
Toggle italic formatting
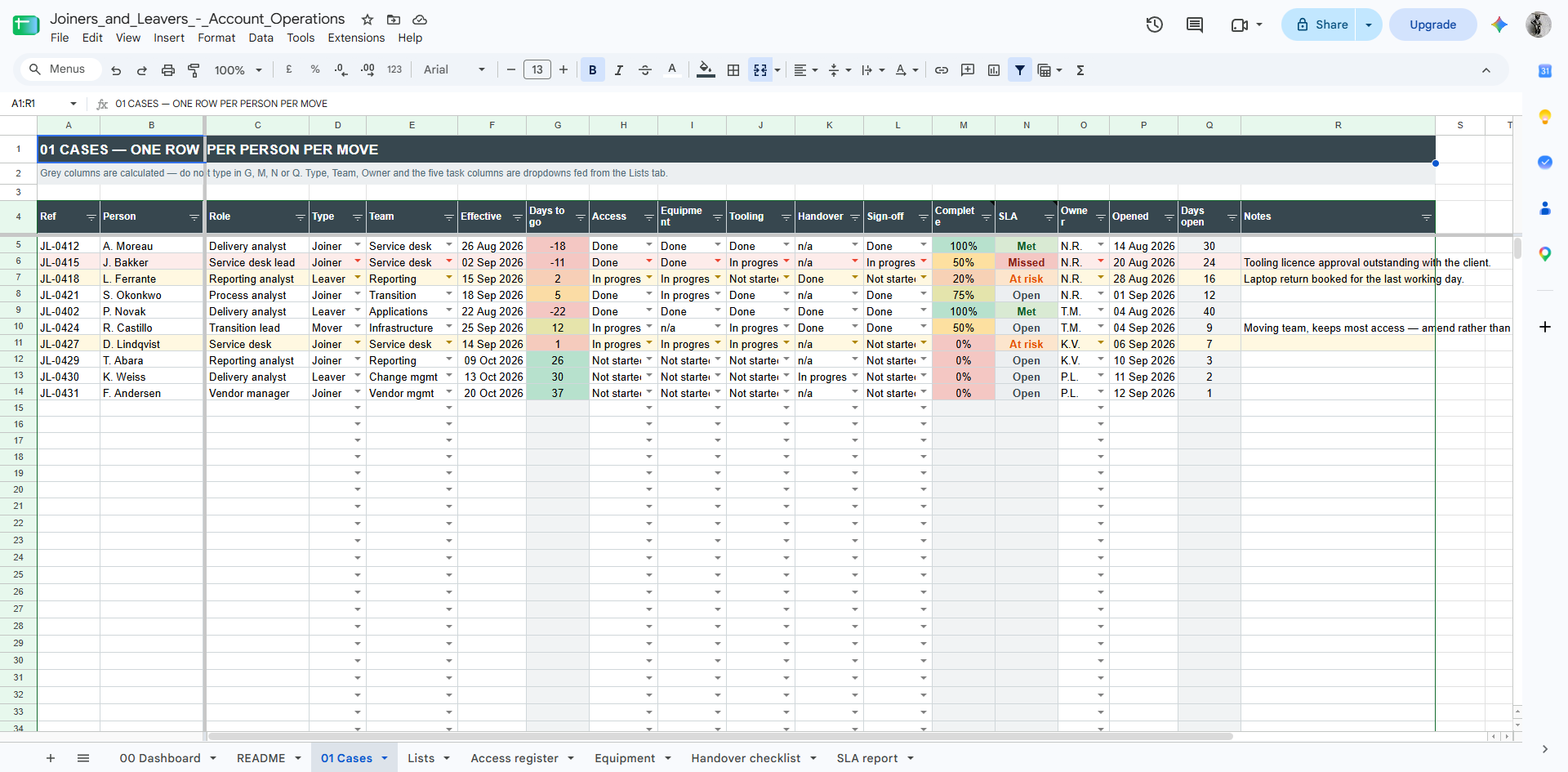click(x=619, y=70)
